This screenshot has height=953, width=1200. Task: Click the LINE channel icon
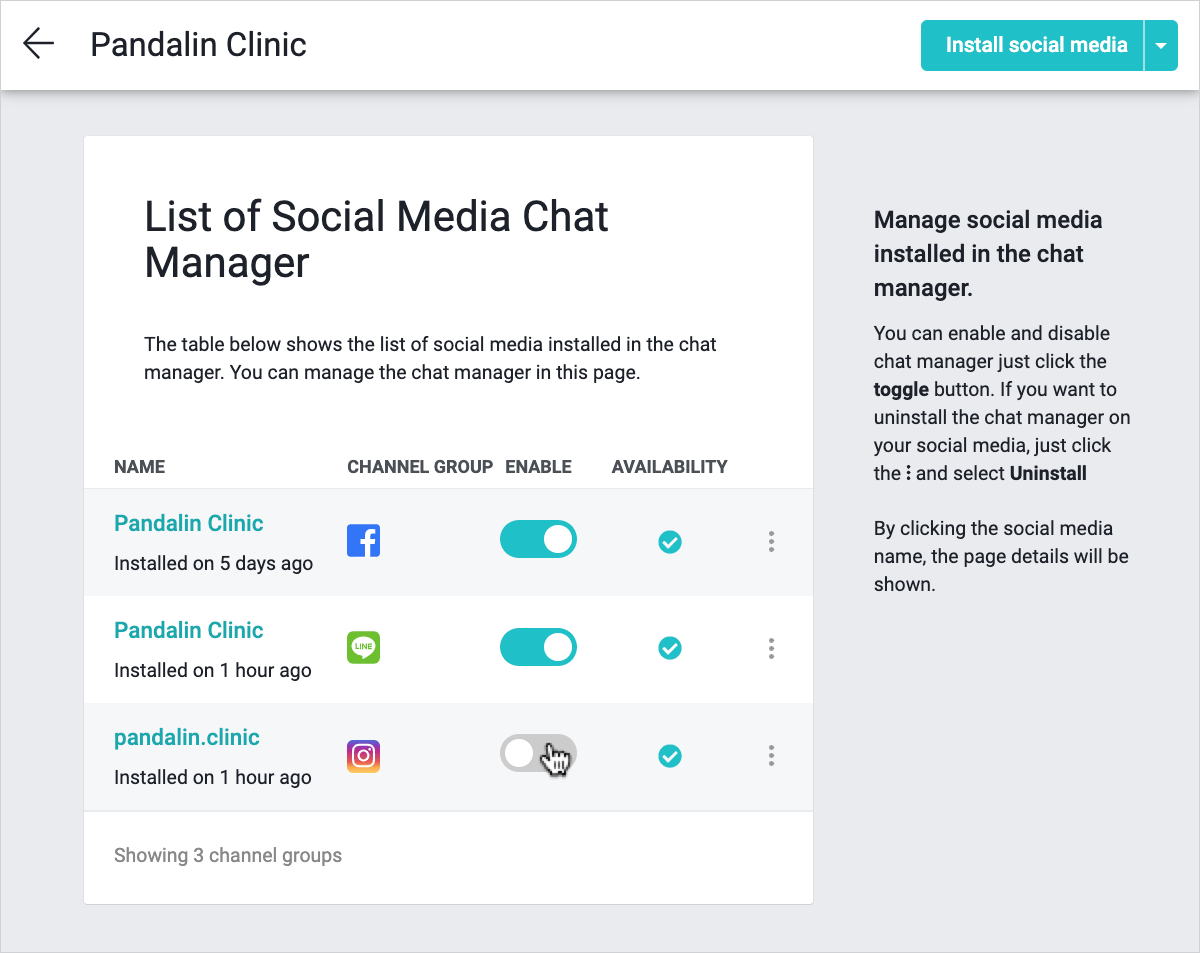click(363, 648)
